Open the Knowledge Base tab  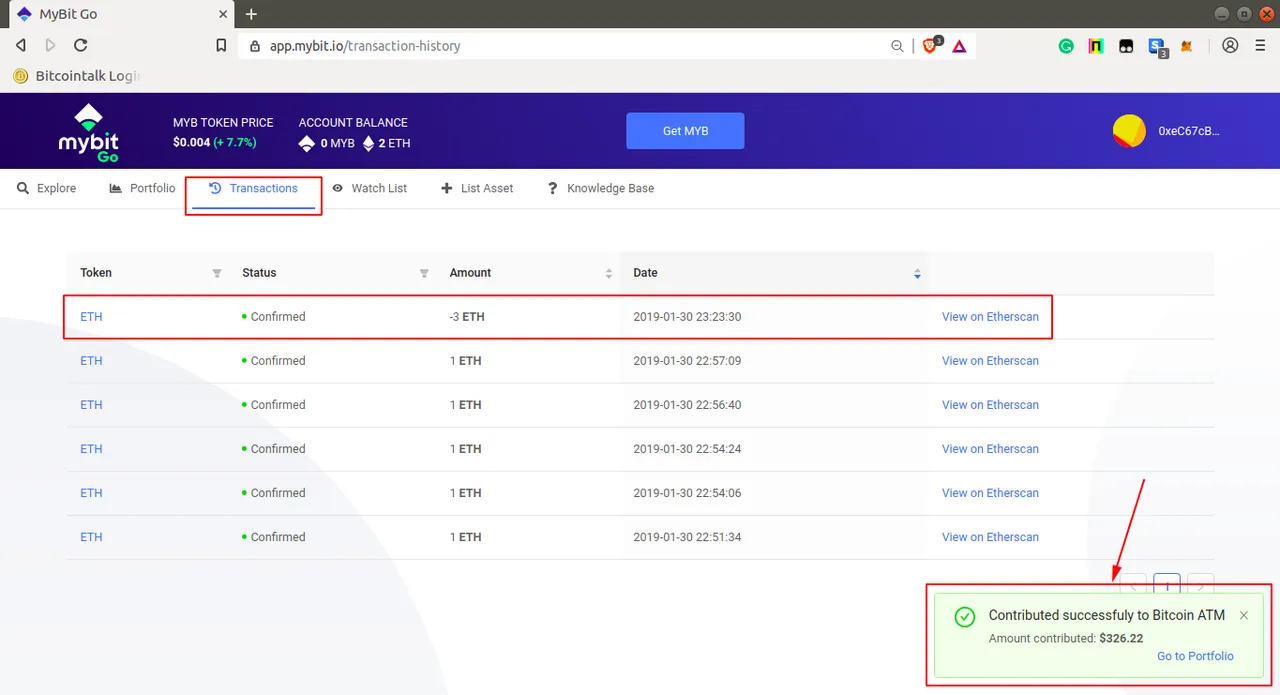(600, 188)
